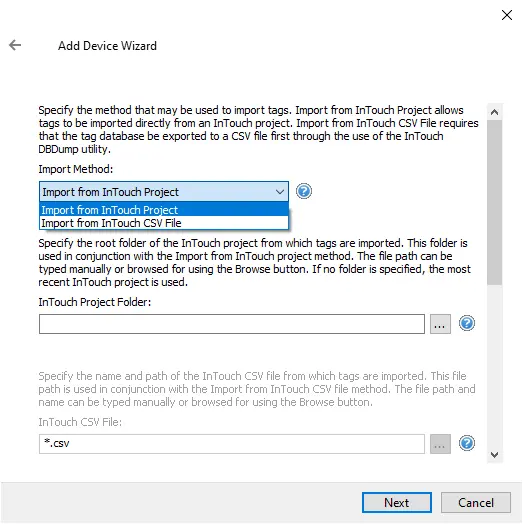Proceed with the Next button

pos(397,502)
